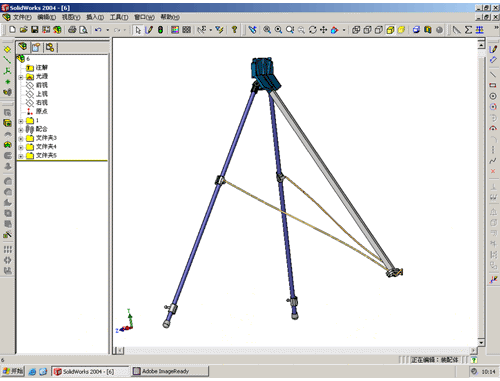Click the plane icon in the left reference toolbar
This screenshot has width=500, height=381.
pos(7,49)
